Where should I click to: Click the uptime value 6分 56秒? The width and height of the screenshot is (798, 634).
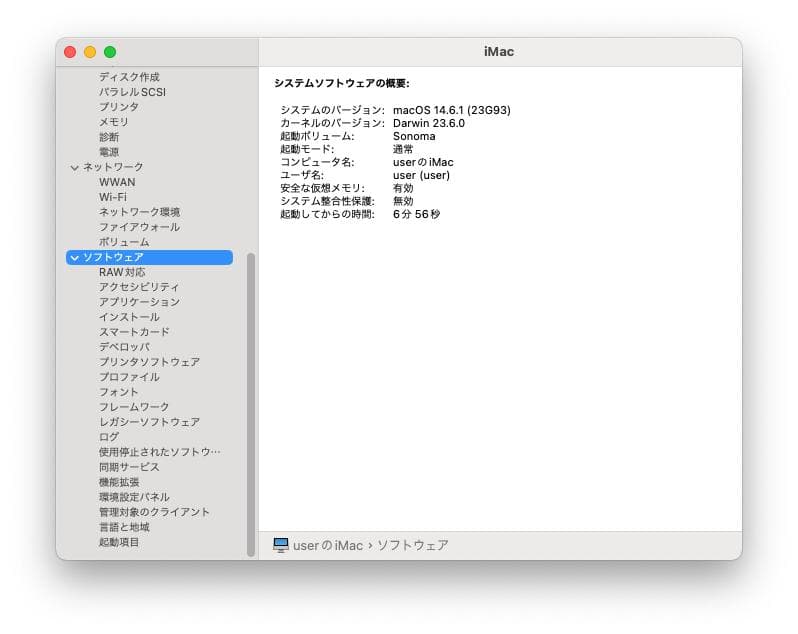coord(417,214)
